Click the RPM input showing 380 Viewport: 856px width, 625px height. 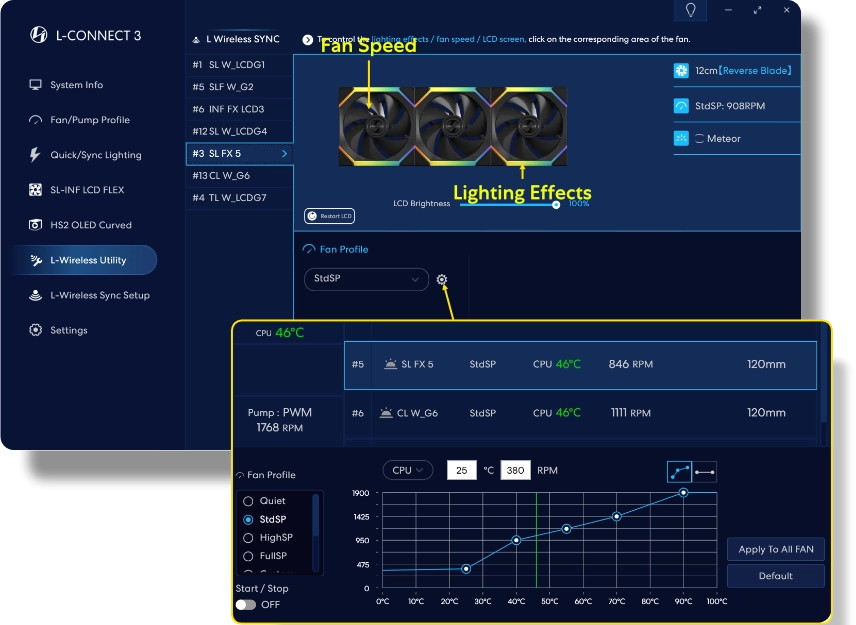pos(515,470)
